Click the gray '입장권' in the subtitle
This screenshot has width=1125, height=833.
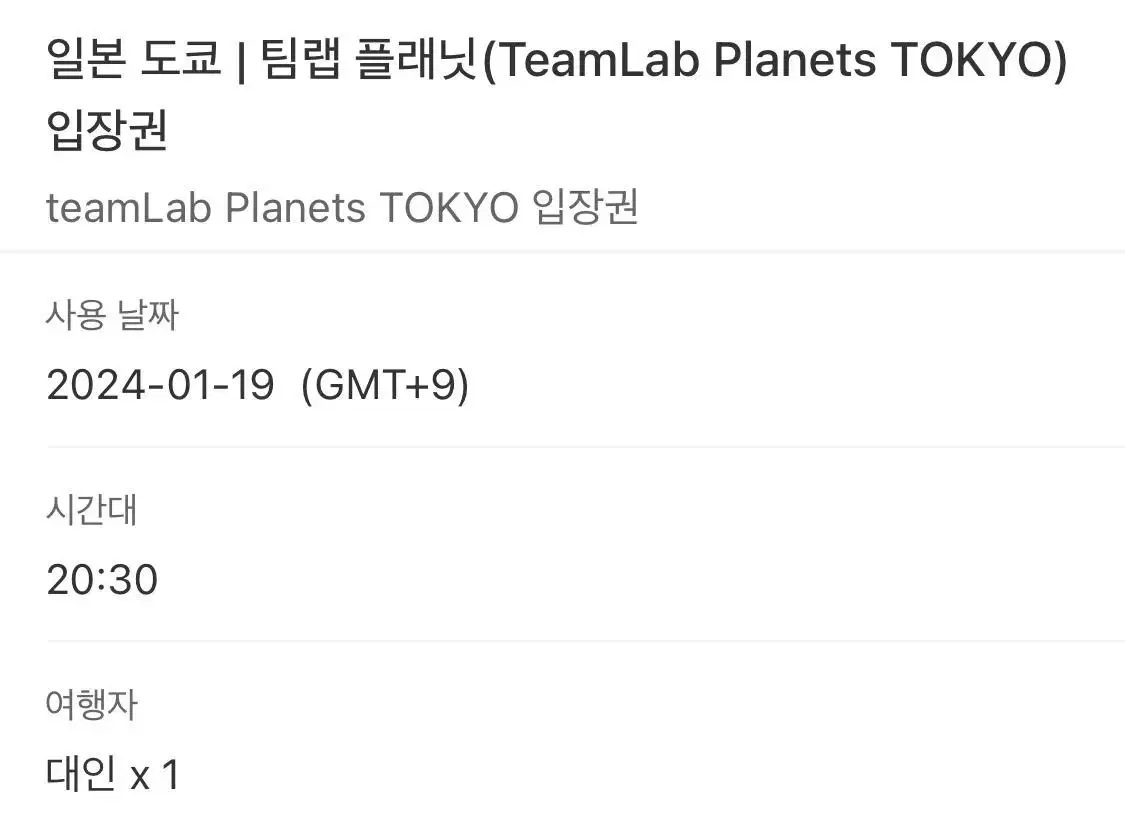[x=585, y=207]
